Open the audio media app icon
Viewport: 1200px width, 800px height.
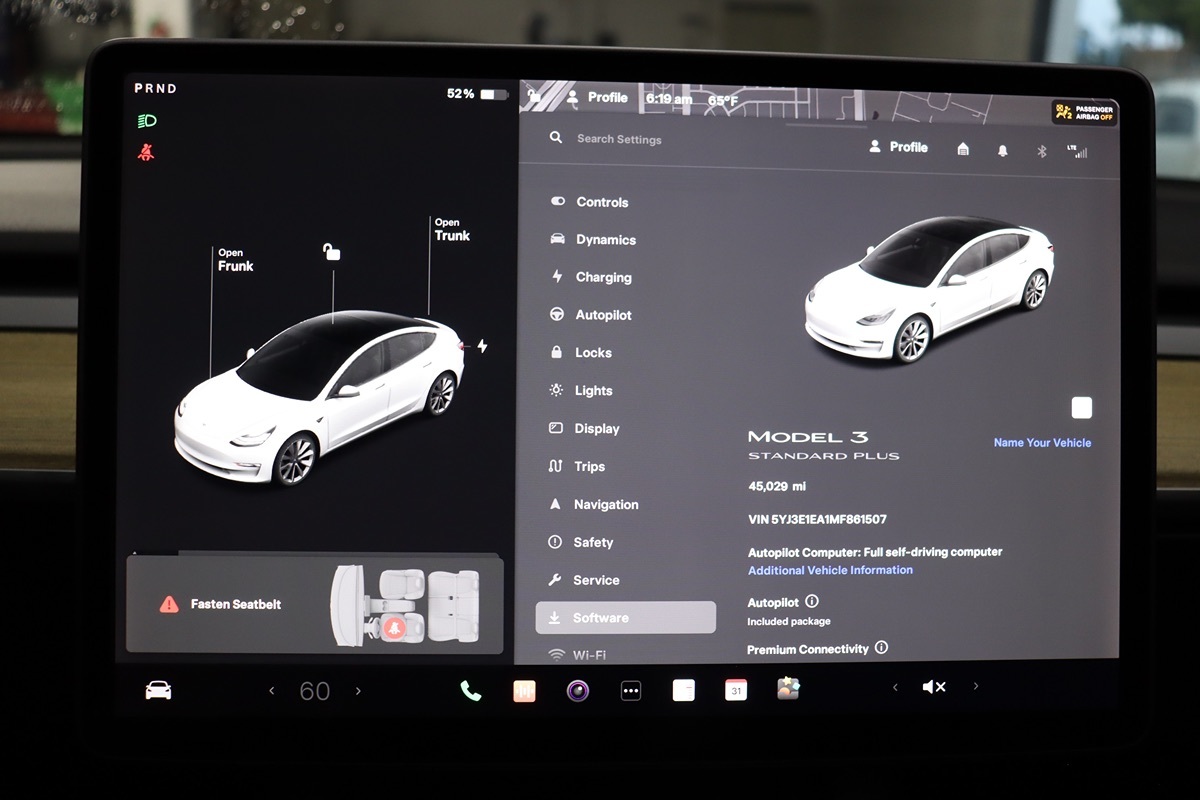pyautogui.click(x=524, y=690)
